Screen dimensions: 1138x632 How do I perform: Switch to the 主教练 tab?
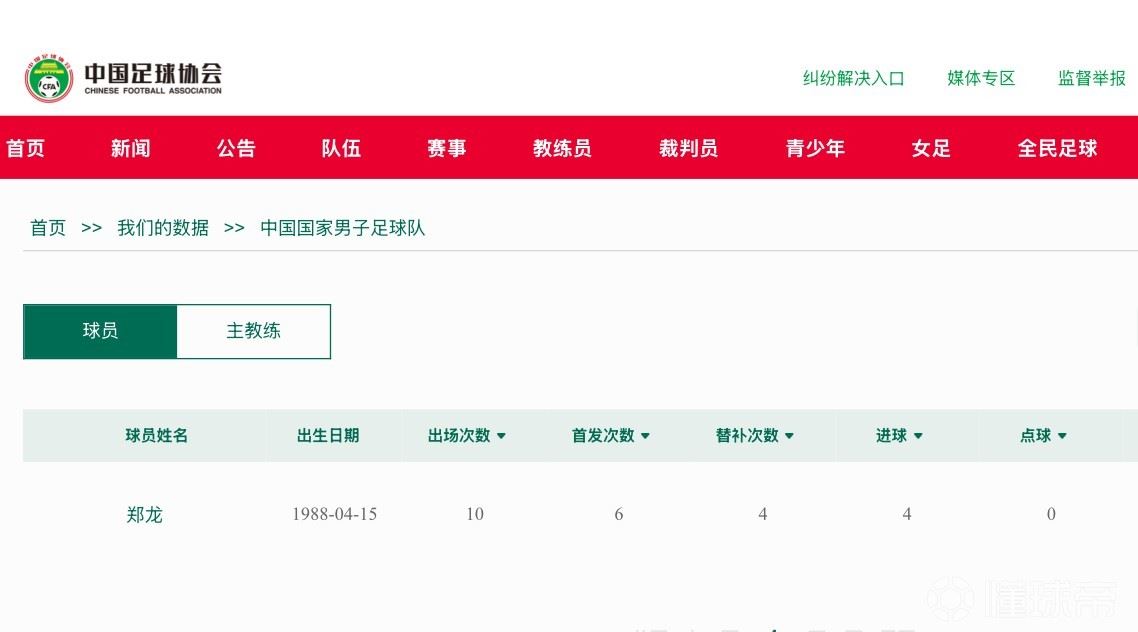(253, 331)
